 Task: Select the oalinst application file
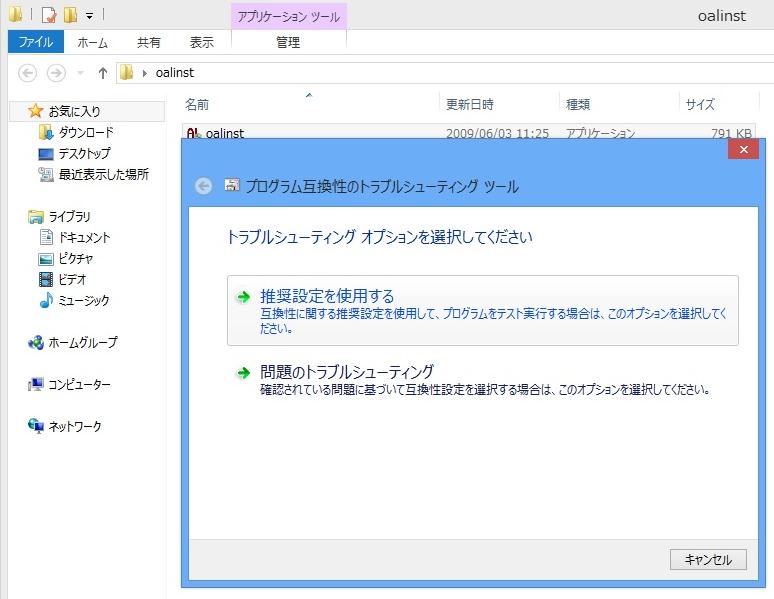(468, 132)
